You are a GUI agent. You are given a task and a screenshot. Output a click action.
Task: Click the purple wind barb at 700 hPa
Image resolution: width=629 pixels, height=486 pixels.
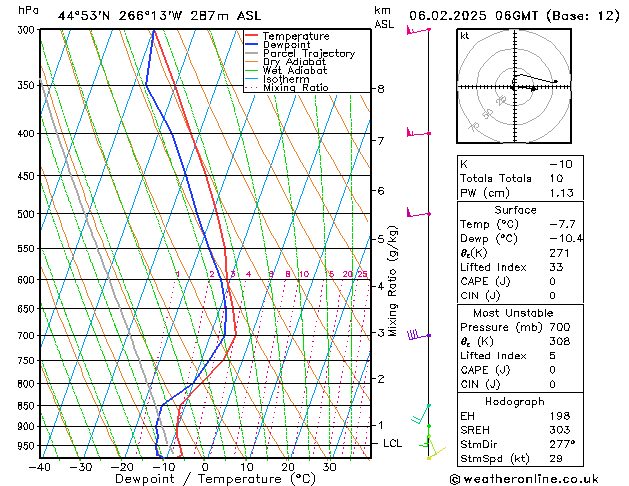pos(419,335)
